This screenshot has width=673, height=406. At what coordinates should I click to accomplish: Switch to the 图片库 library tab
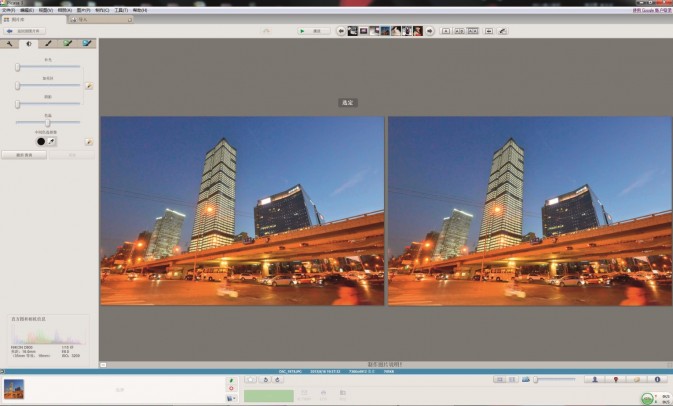(x=33, y=20)
